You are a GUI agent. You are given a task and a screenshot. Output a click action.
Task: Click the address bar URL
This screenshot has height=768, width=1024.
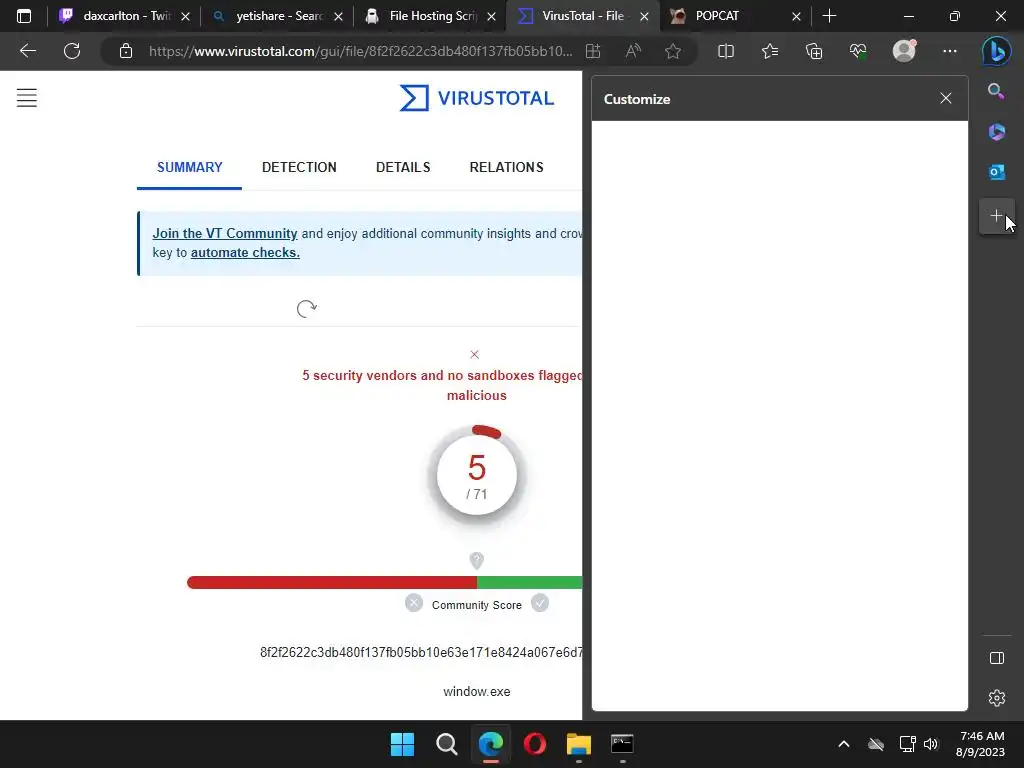tap(360, 51)
